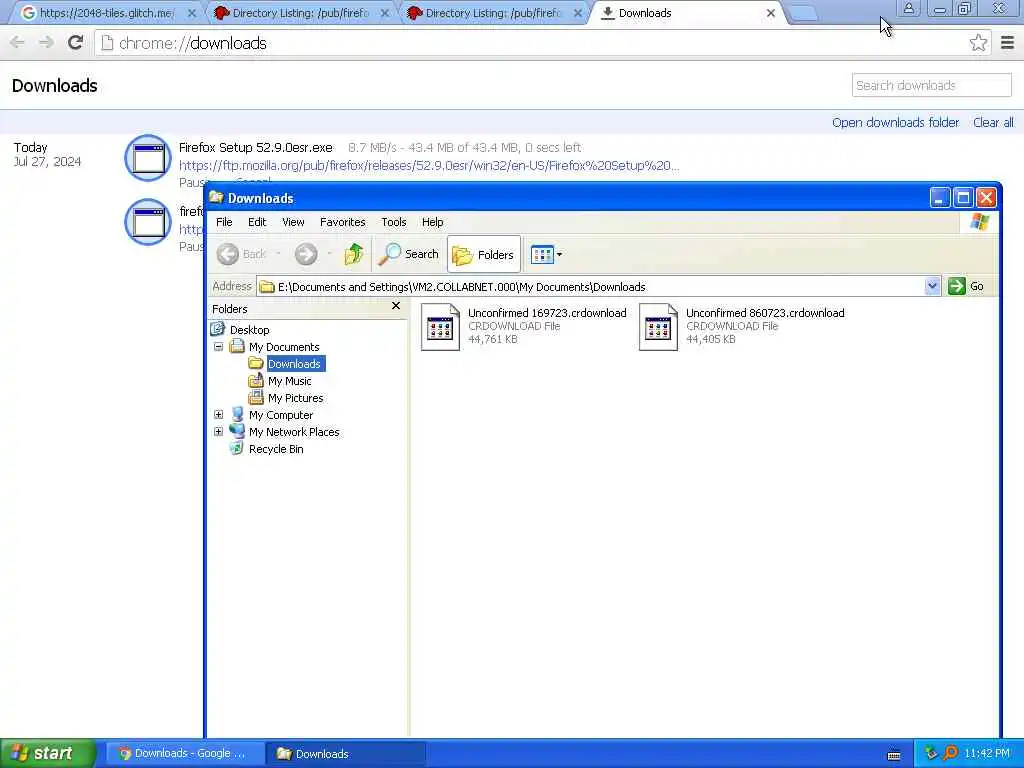Open the Forward button history dropdown arrow
This screenshot has width=1024, height=768.
(x=330, y=254)
